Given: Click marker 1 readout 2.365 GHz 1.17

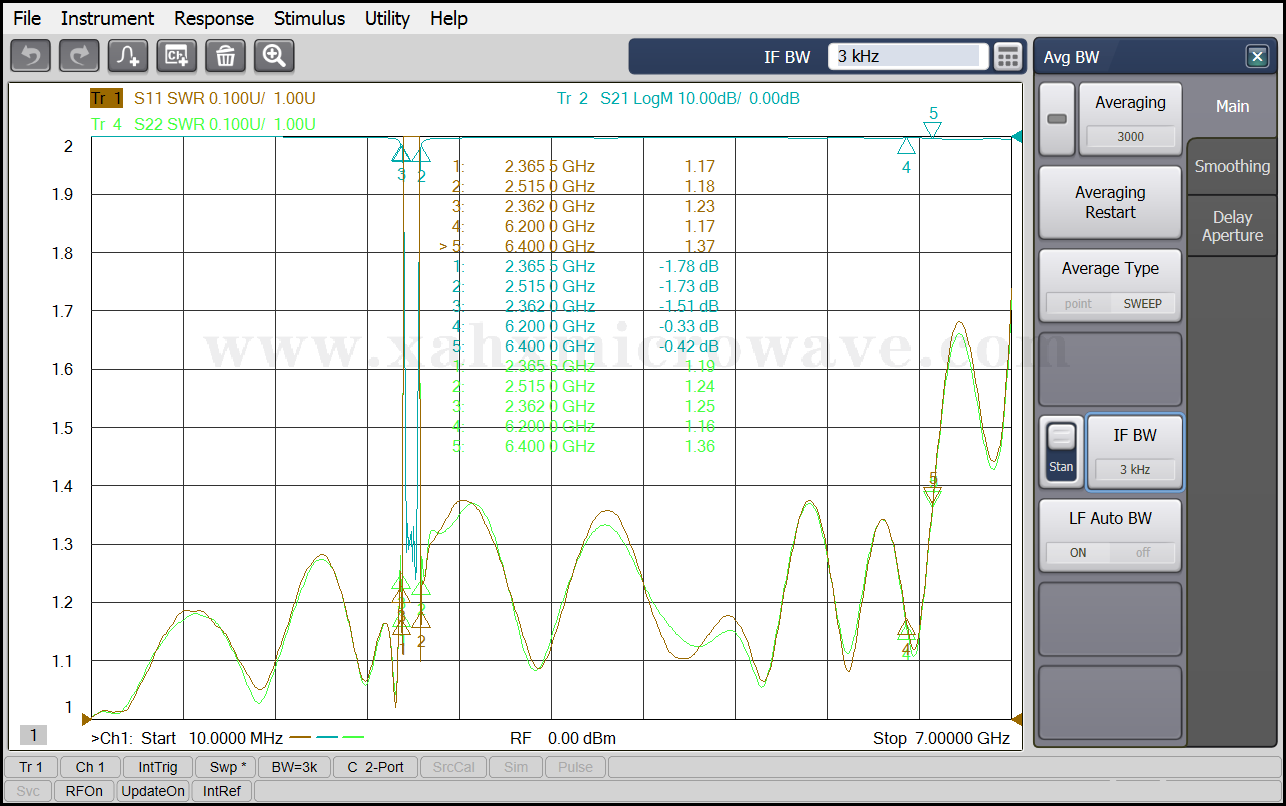Looking at the screenshot, I should click(x=584, y=166).
